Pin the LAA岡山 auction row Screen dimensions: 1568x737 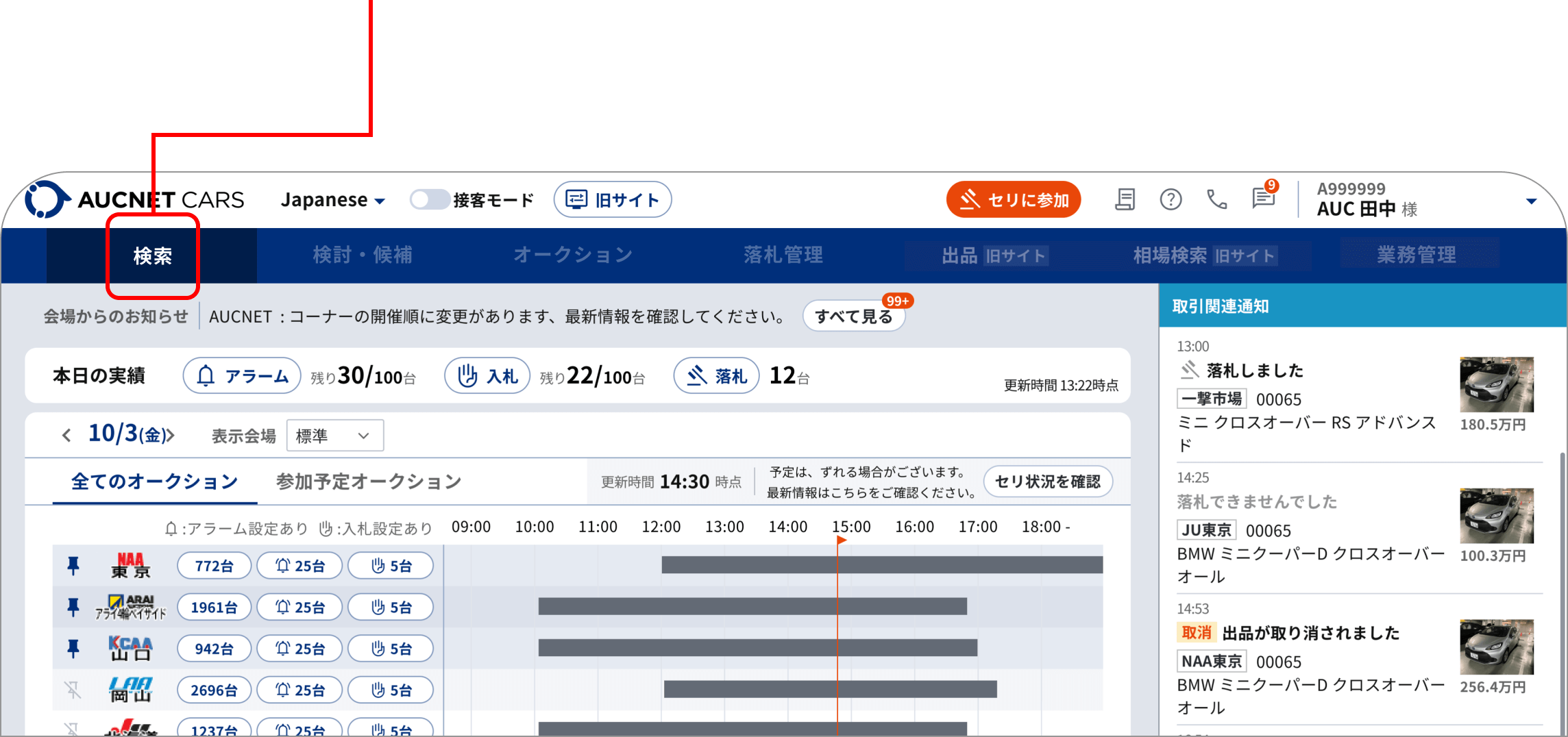(x=73, y=690)
